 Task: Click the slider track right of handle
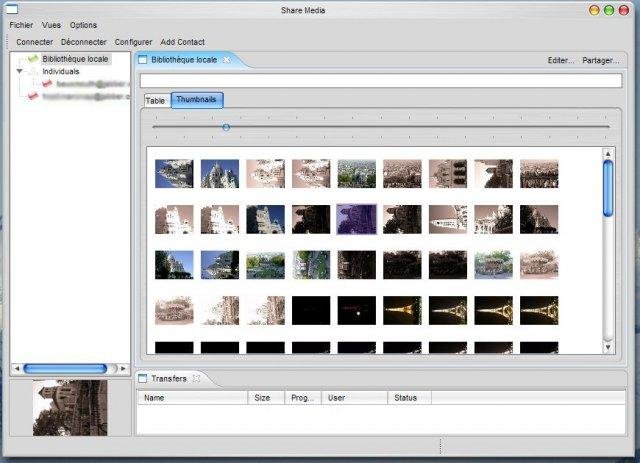(x=418, y=127)
